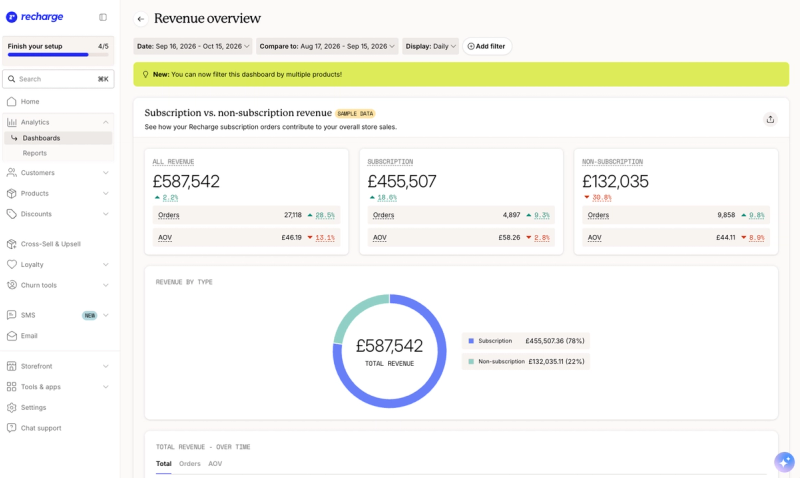Image resolution: width=800 pixels, height=478 pixels.
Task: Click the Chat support icon
Action: (x=11, y=428)
